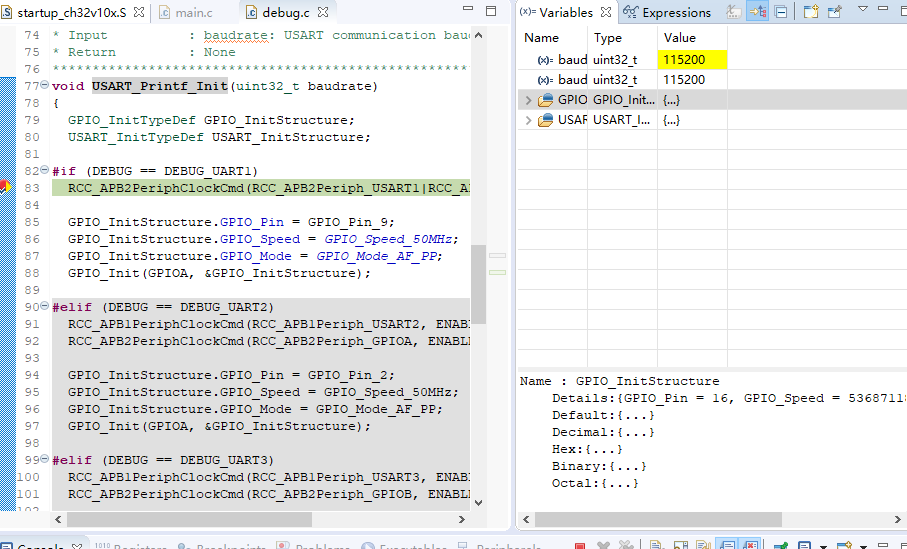The width and height of the screenshot is (907, 549).
Task: Click the Hex:{...} line in details
Action: coord(587,449)
